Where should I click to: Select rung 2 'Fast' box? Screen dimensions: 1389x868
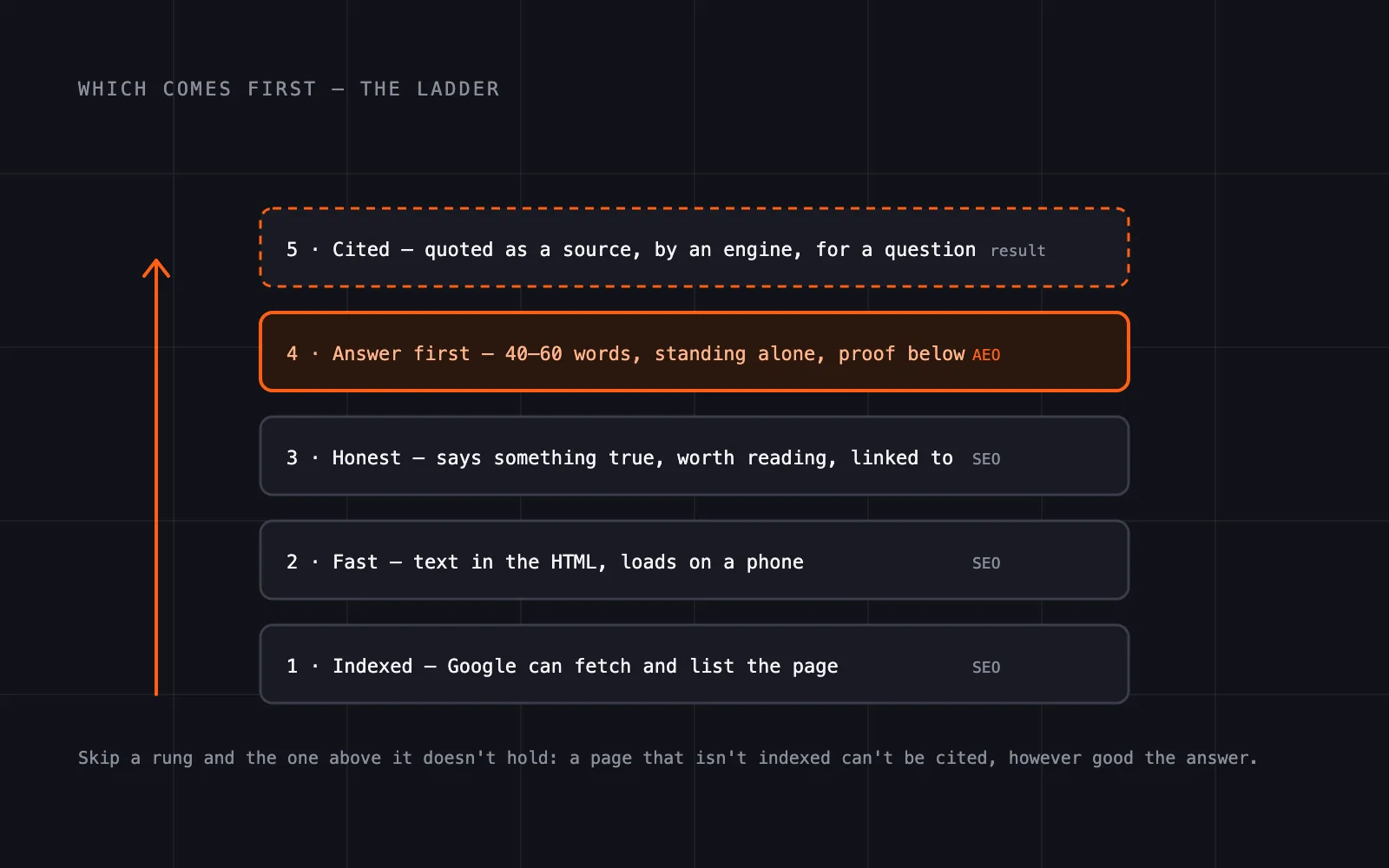pyautogui.click(x=694, y=560)
